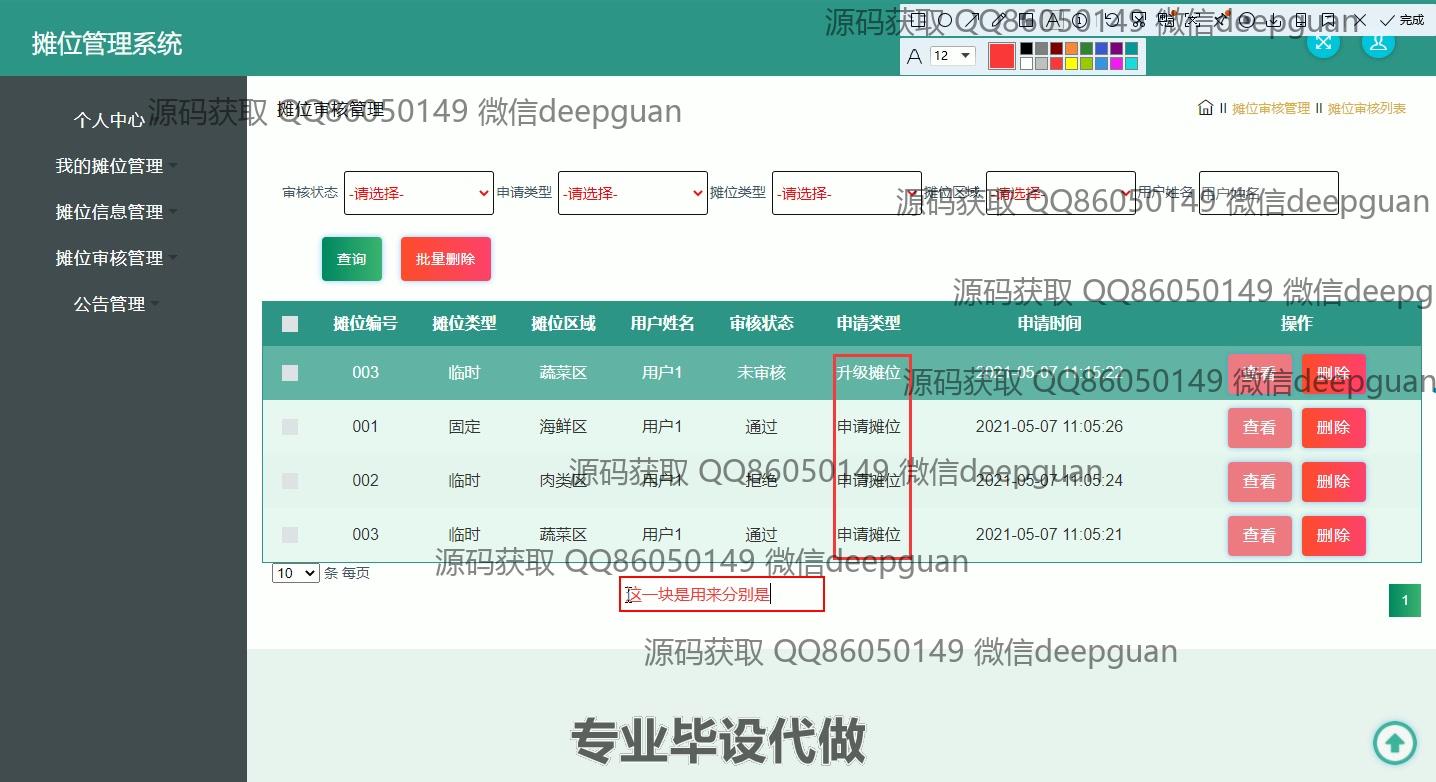
Task: Toggle the select-all checkbox in table header
Action: (290, 324)
